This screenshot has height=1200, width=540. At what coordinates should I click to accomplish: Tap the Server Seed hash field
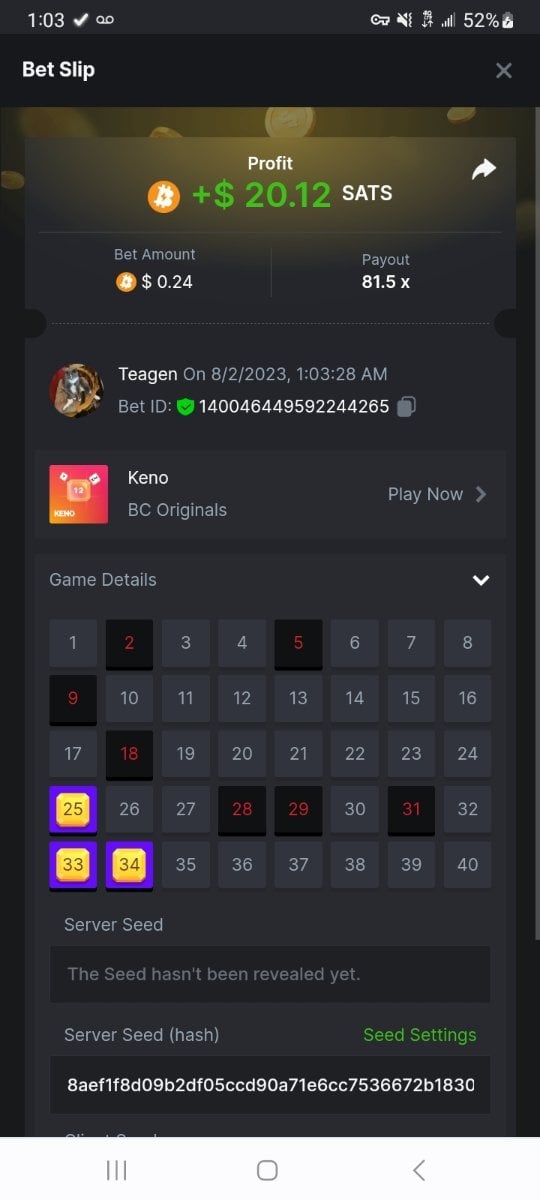click(270, 1085)
